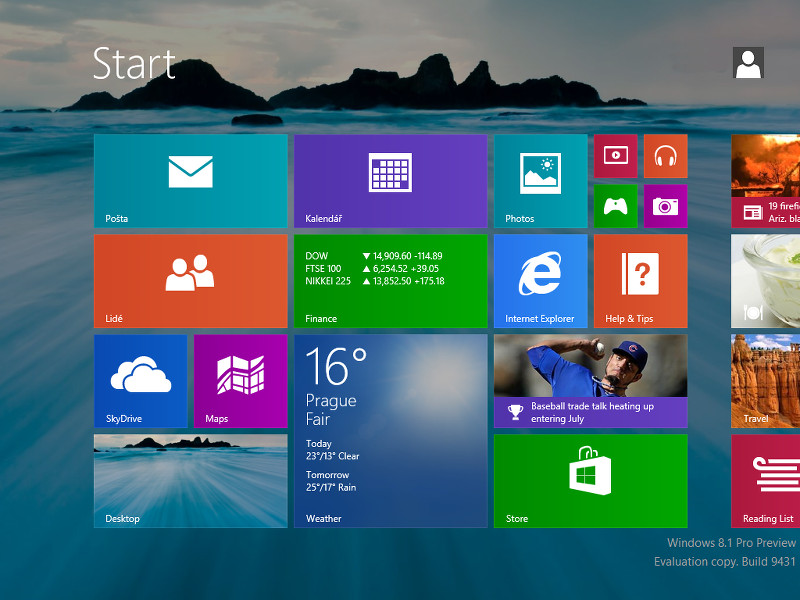Launch the Xbox Games controller tile
Viewport: 800px width, 600px height.
tap(616, 206)
